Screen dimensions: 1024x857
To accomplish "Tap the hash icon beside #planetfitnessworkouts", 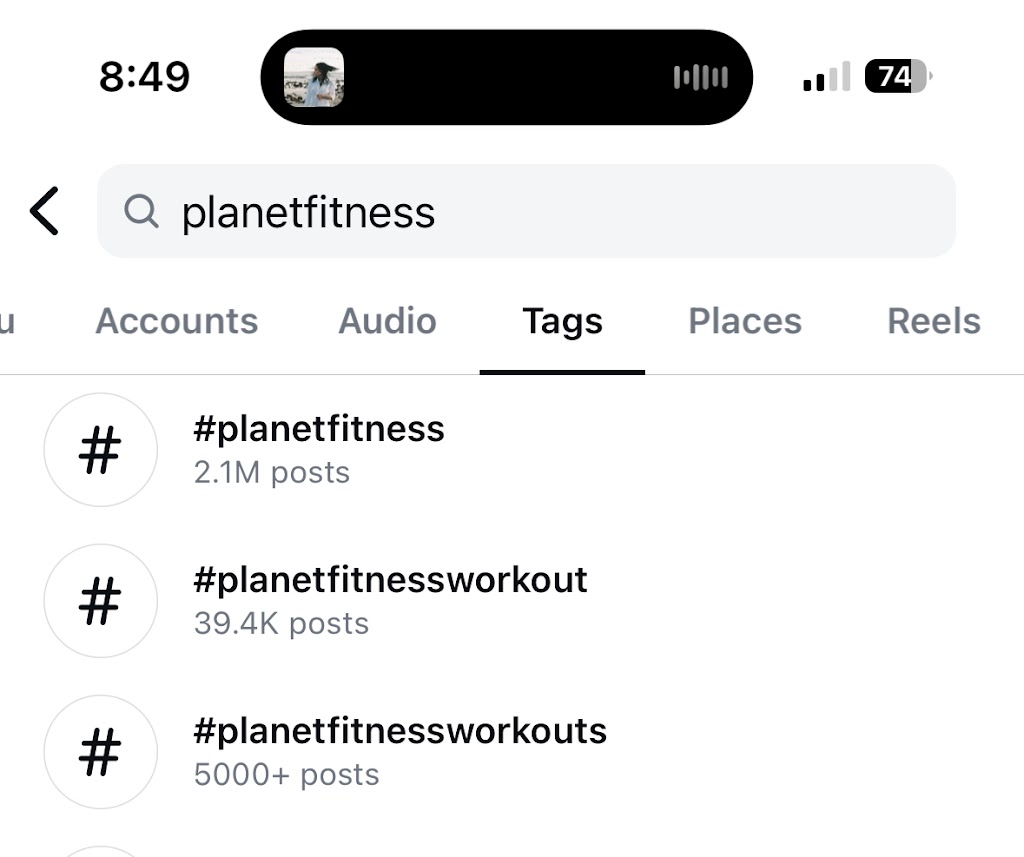I will (100, 752).
